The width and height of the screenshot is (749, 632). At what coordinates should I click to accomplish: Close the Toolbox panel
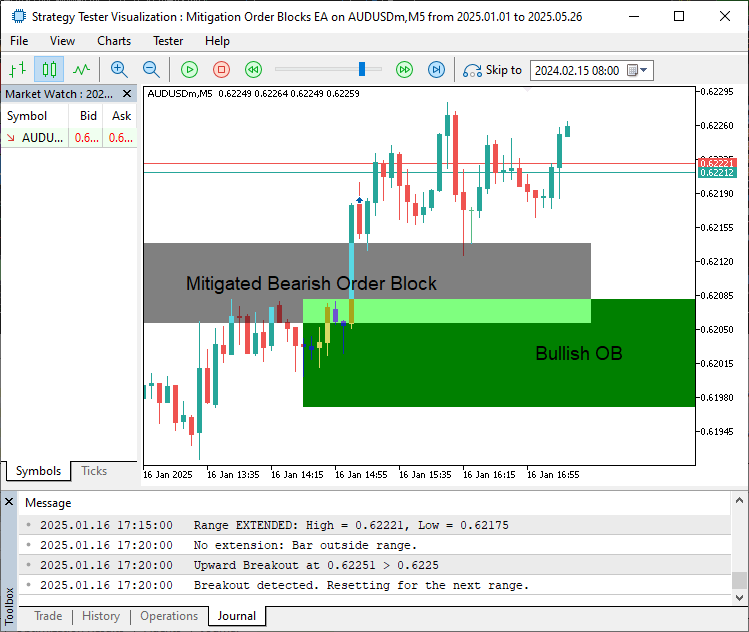(10, 502)
